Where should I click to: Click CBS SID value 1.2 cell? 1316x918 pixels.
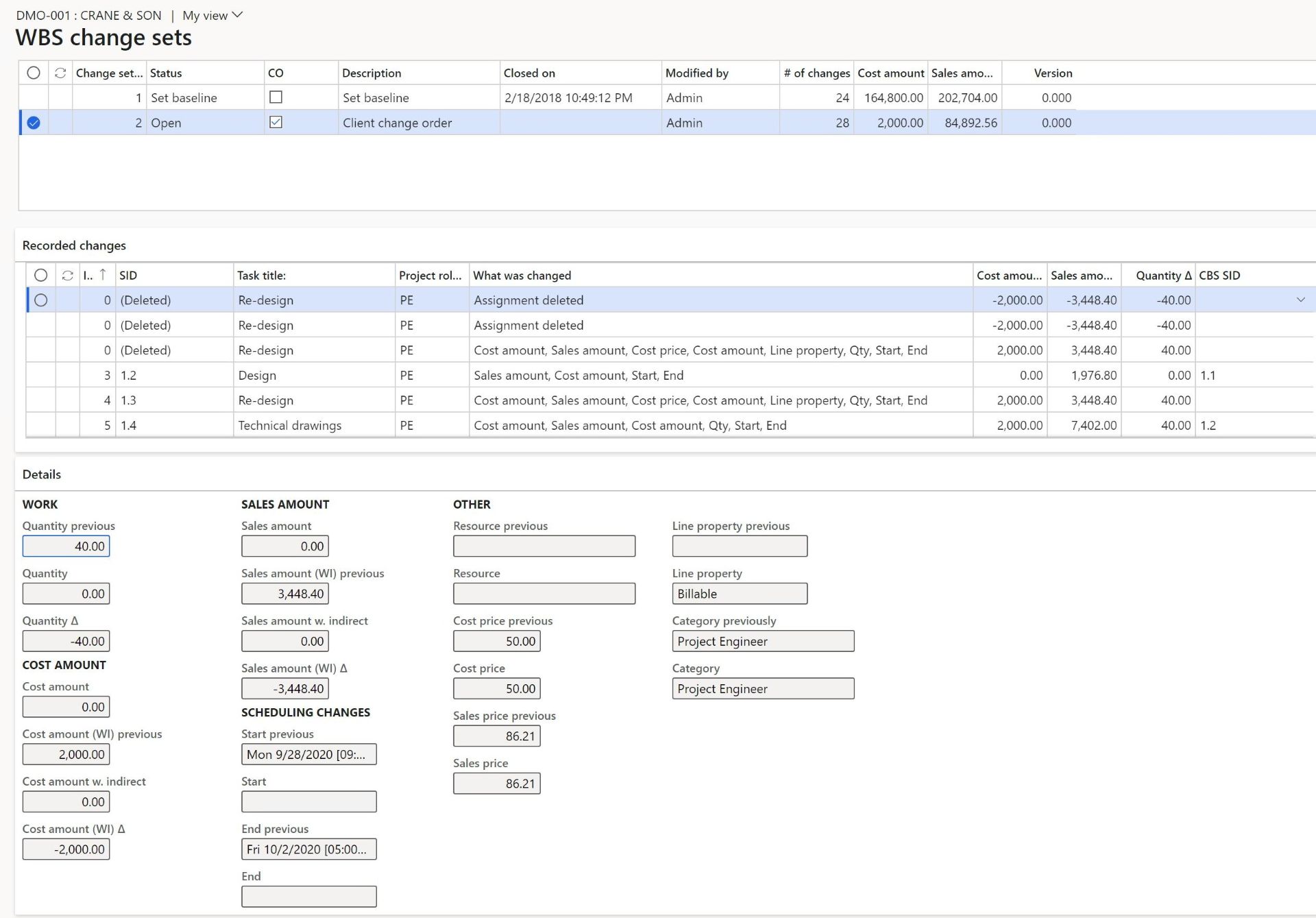pyautogui.click(x=1254, y=425)
